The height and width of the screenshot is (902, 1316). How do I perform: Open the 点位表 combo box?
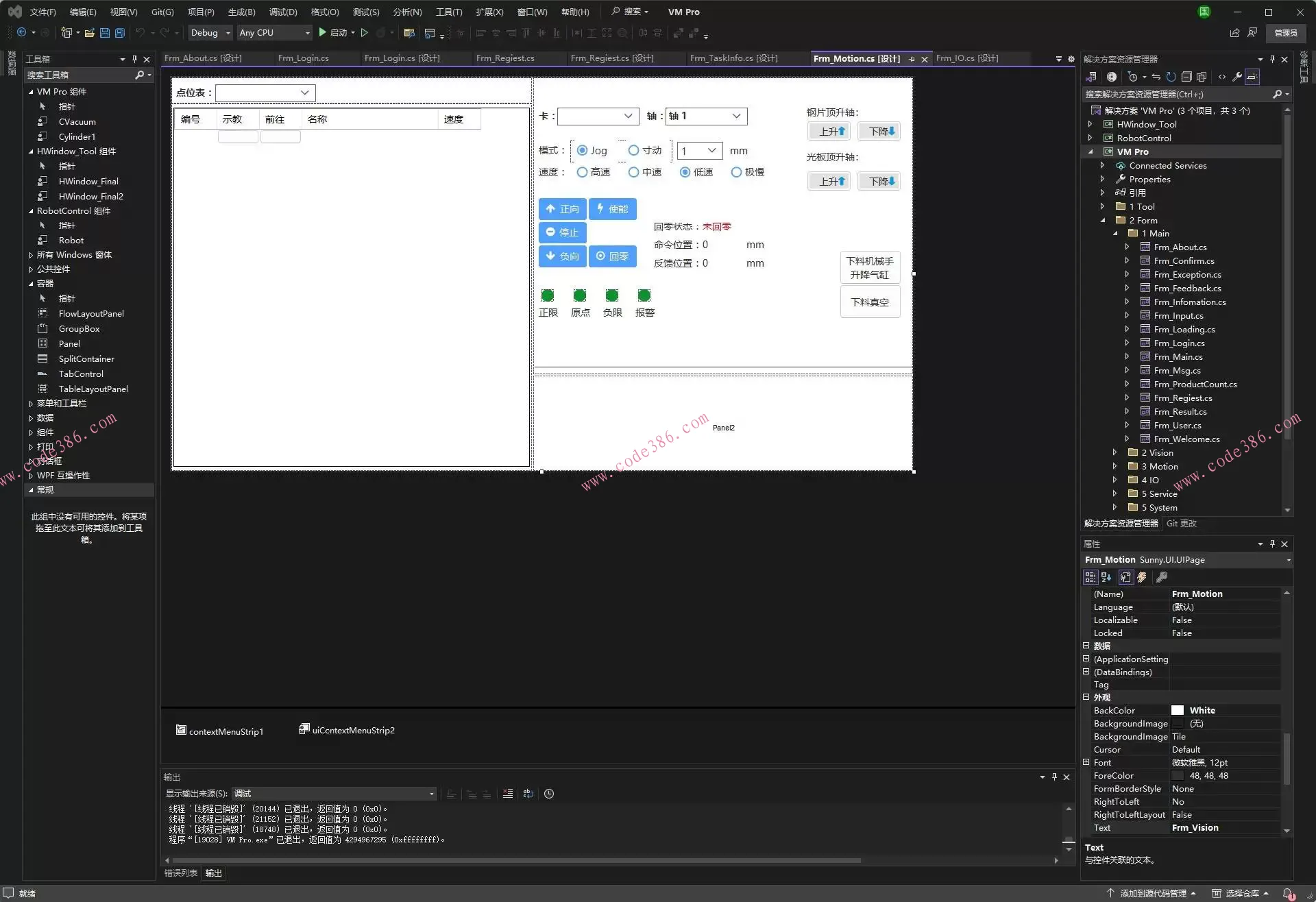tap(304, 93)
